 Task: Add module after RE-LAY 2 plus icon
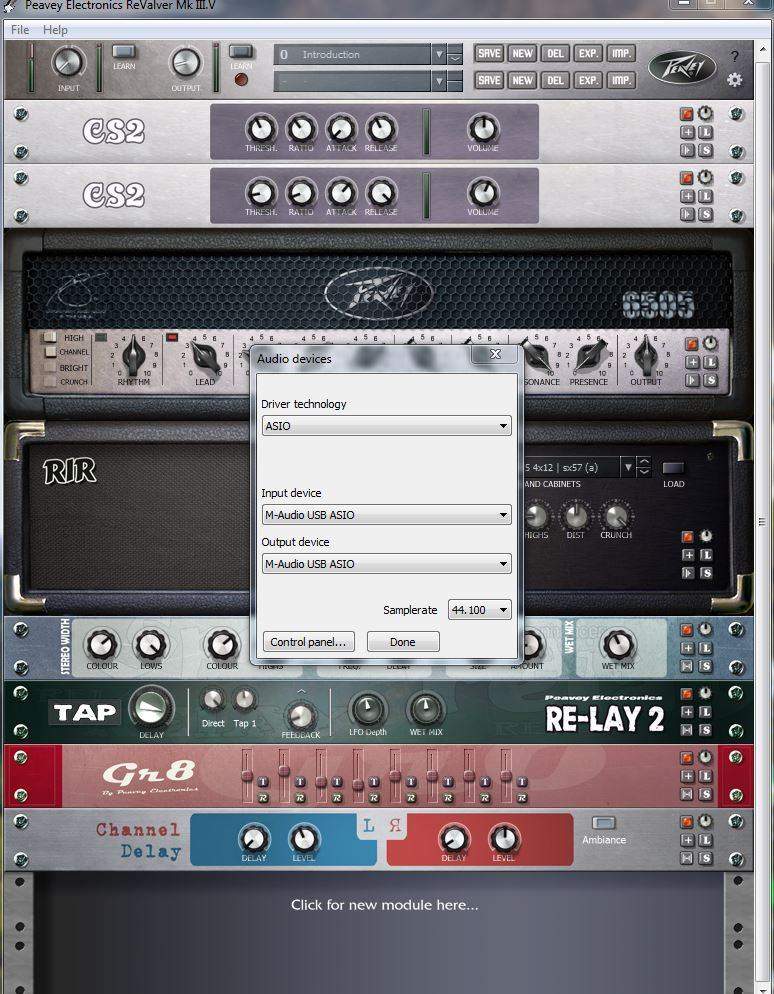(x=688, y=713)
